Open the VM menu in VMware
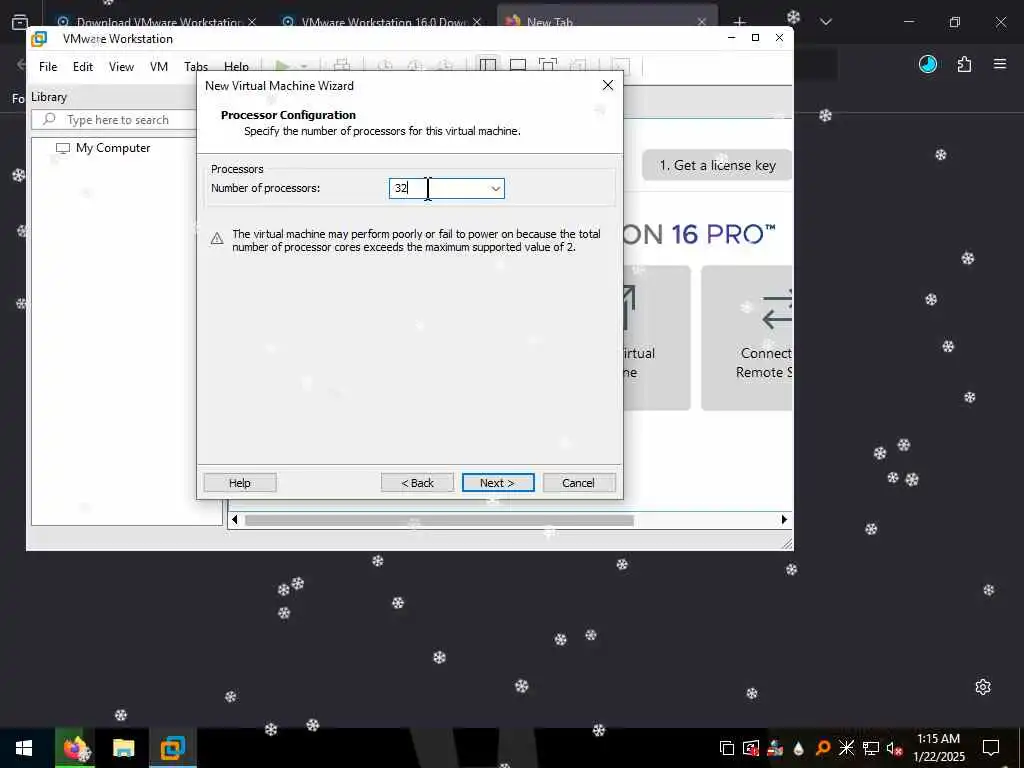 159,67
